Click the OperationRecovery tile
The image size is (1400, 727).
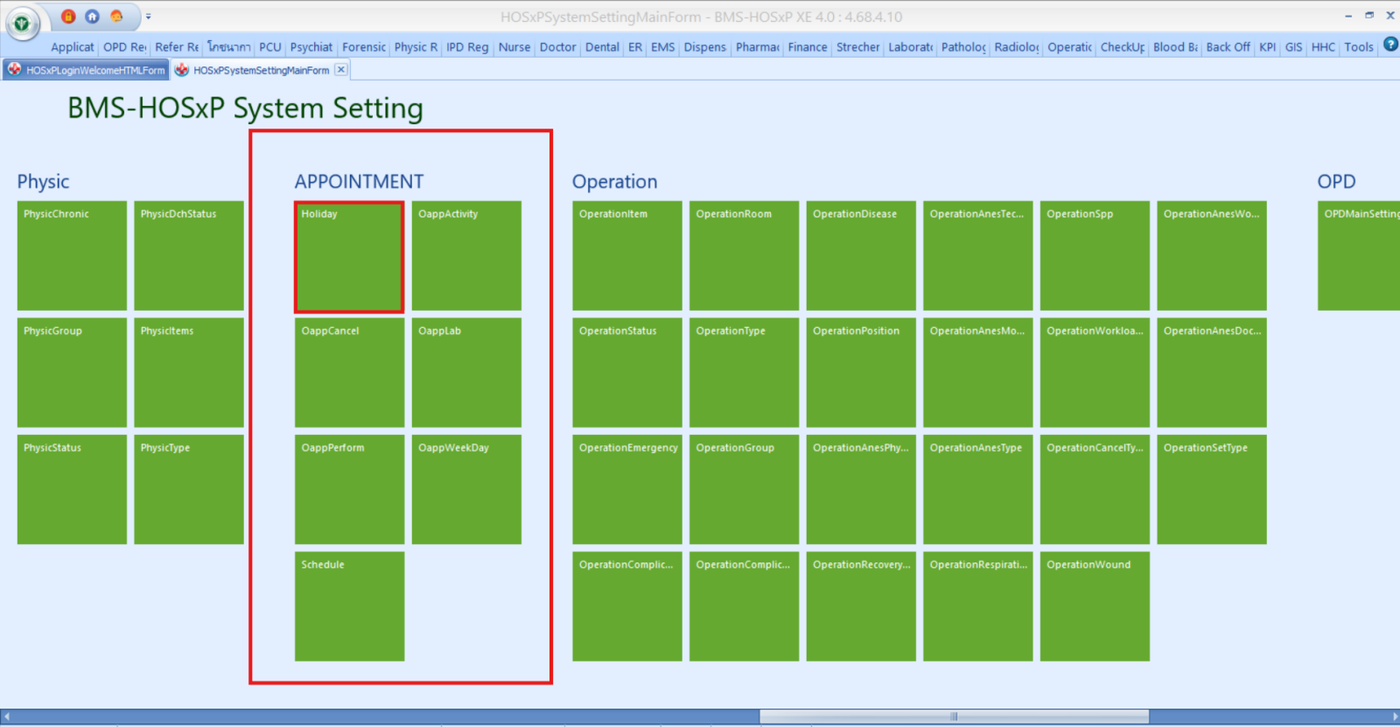point(861,607)
